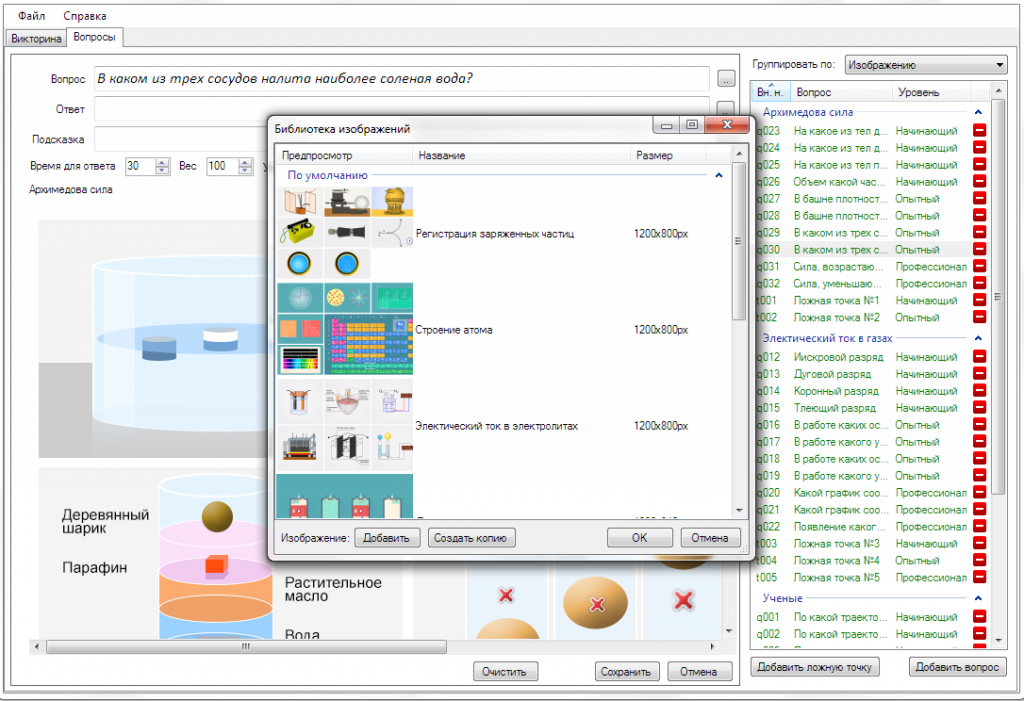Click the Добавить button in image library

point(386,538)
